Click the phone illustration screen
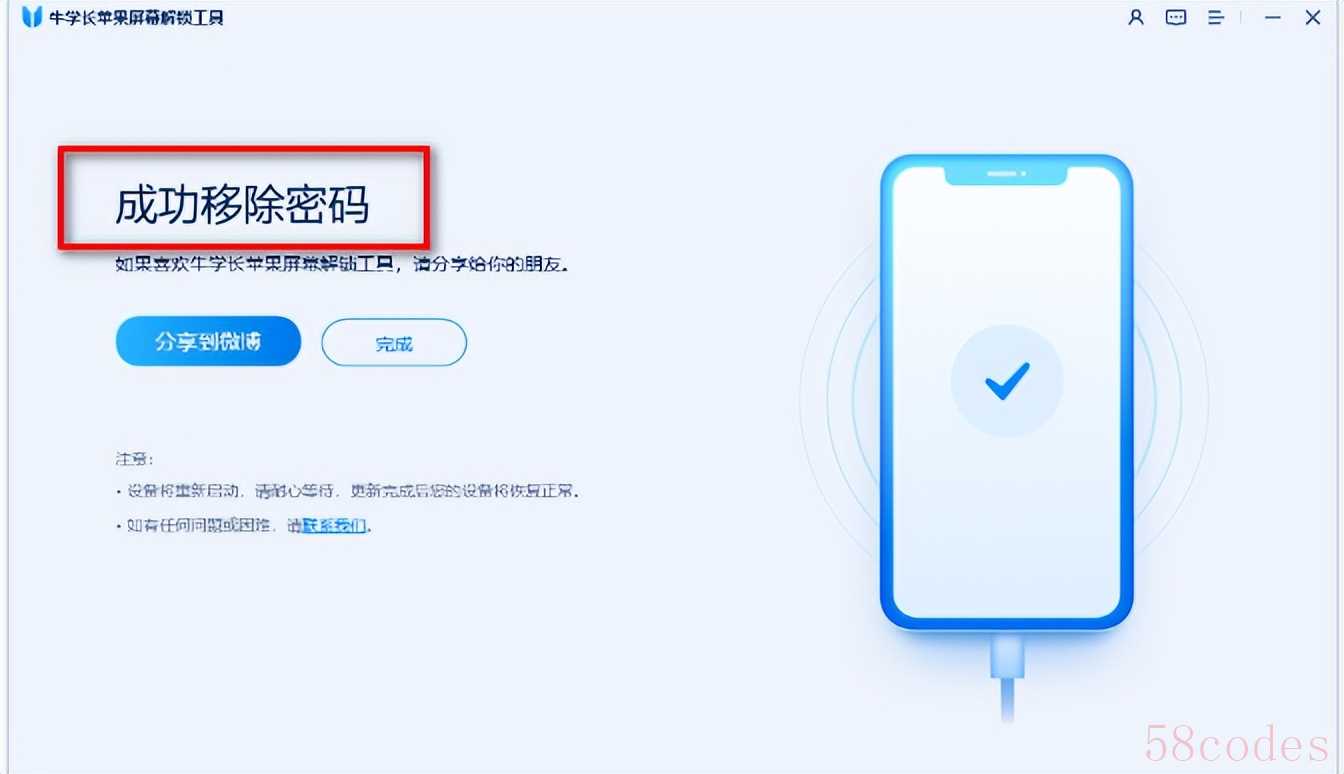The image size is (1344, 774). pyautogui.click(x=1006, y=392)
